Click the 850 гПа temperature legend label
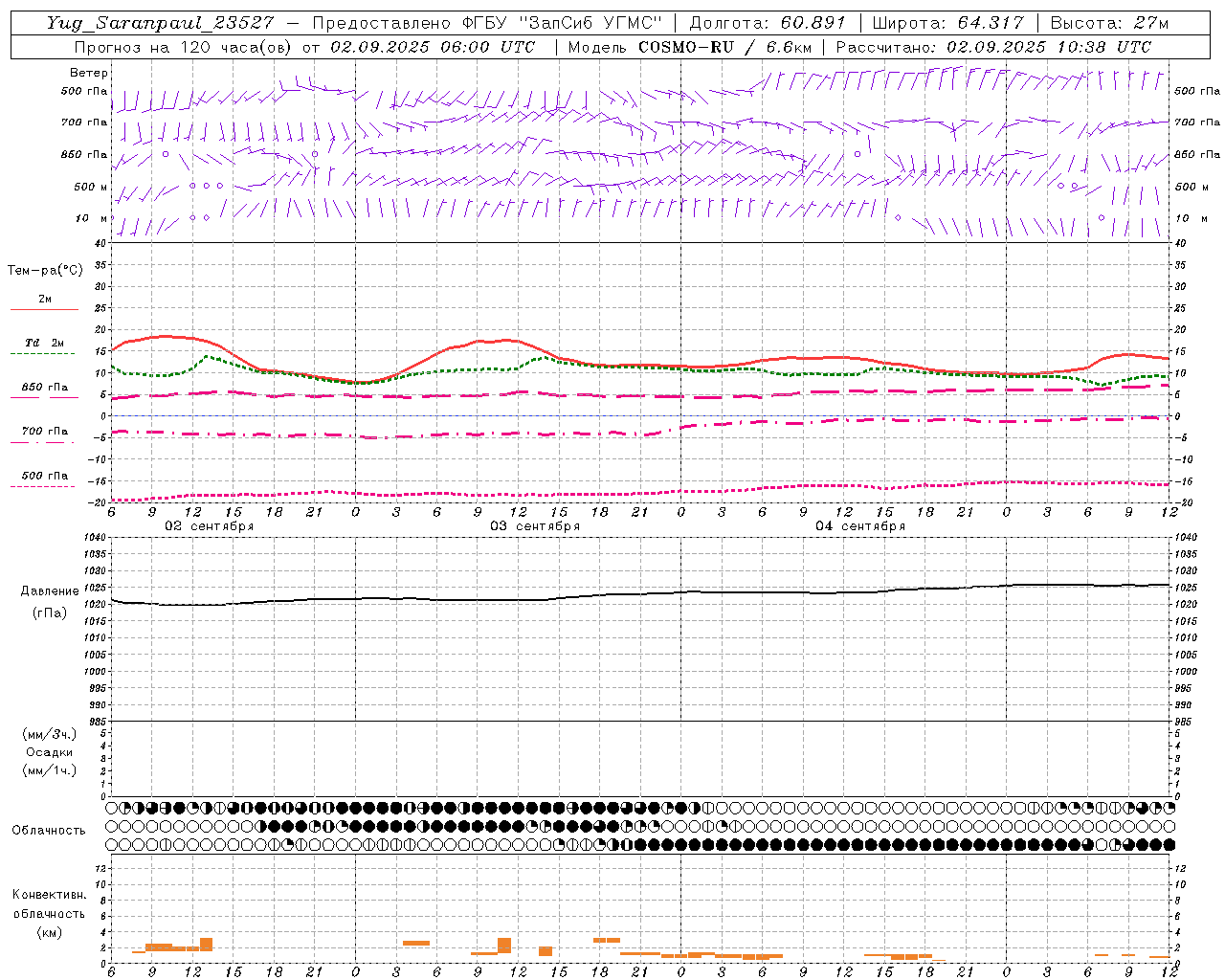Image resolution: width=1225 pixels, height=980 pixels. [x=45, y=388]
